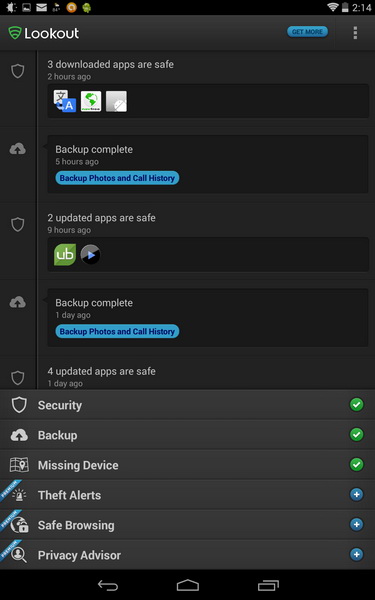
Task: Tap the cloud icon beside 1 day ago backup
Action: click(18, 302)
